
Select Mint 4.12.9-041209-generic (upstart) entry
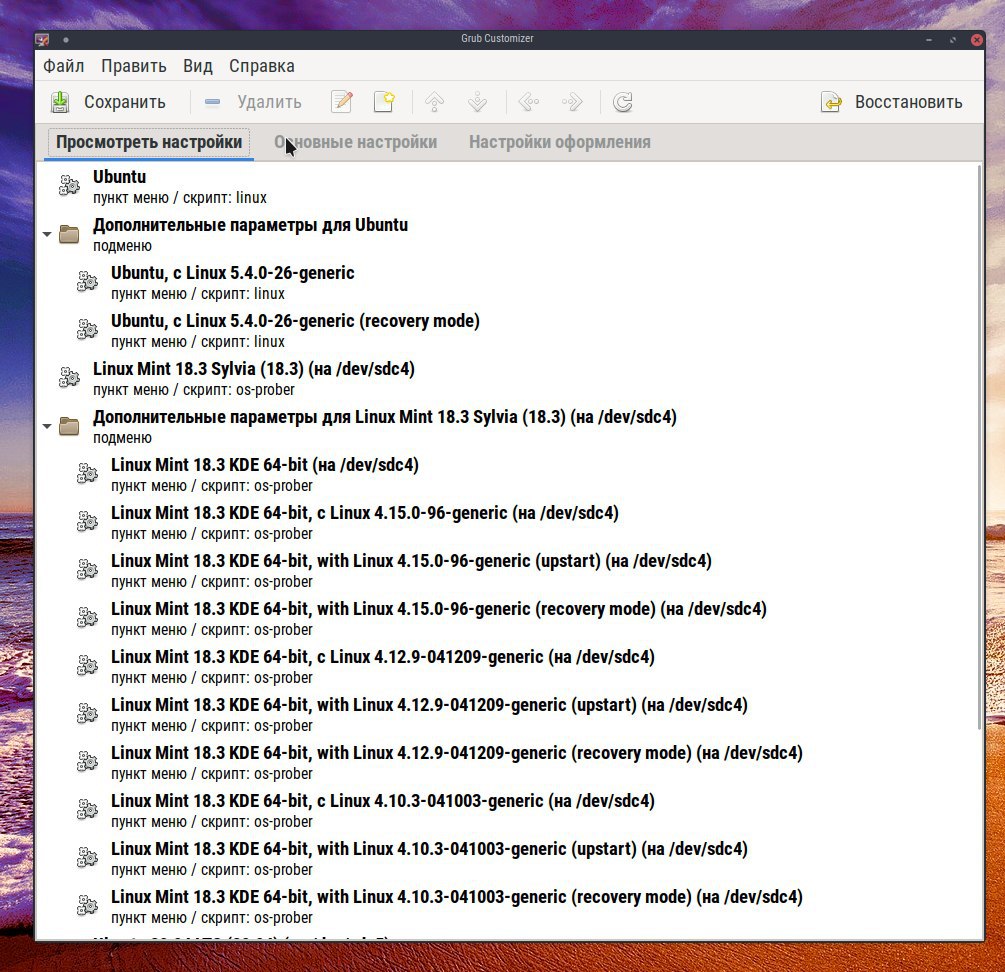pyautogui.click(x=507, y=715)
